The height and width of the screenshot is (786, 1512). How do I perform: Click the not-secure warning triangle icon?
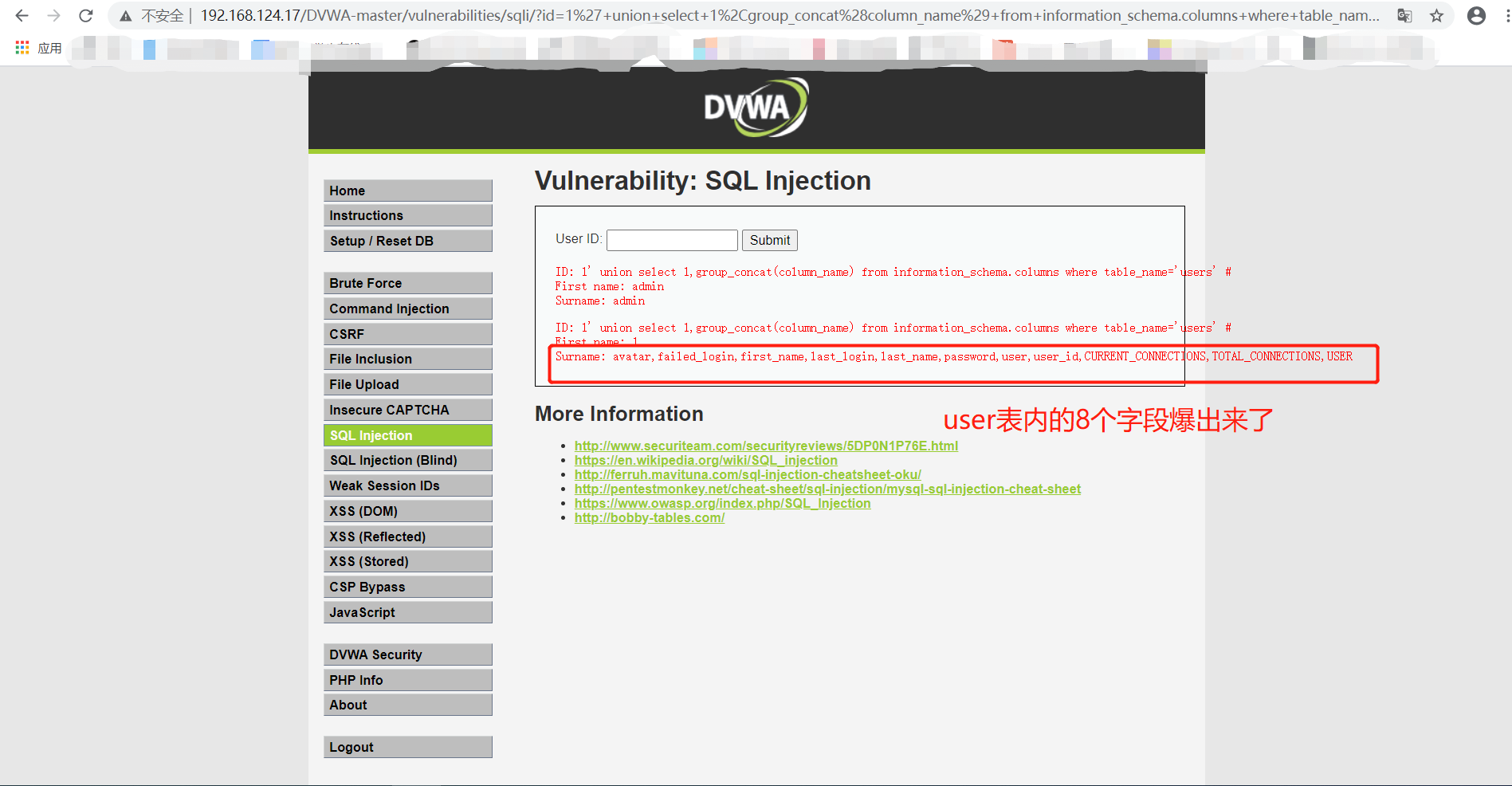(x=126, y=16)
